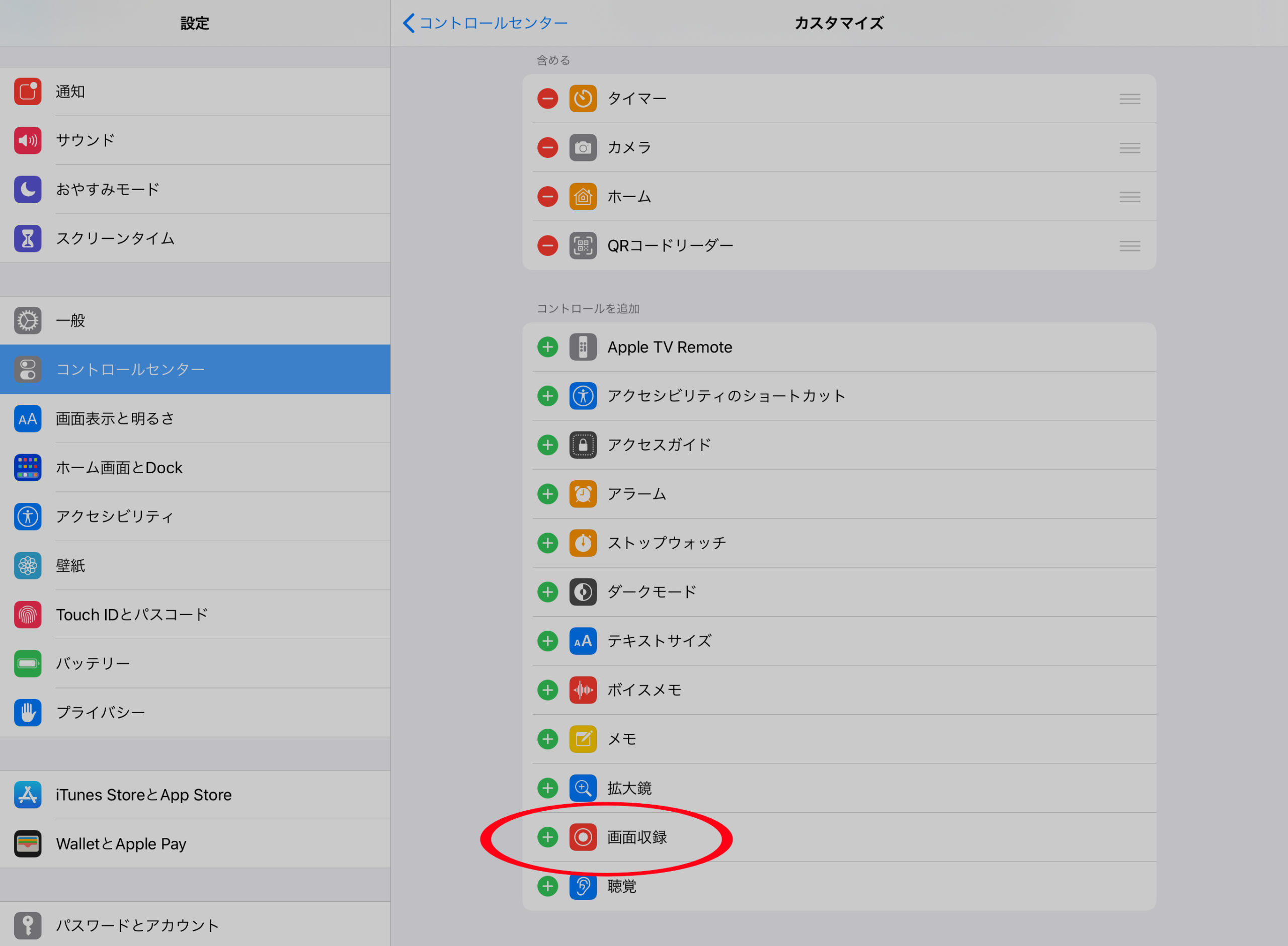Remove QRコードリーダー with red minus
The image size is (1288, 946).
(x=547, y=245)
